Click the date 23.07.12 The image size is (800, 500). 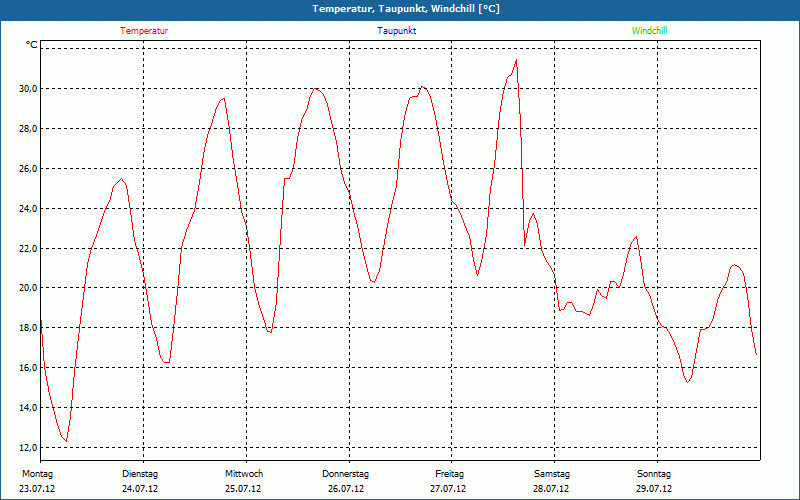(x=37, y=489)
